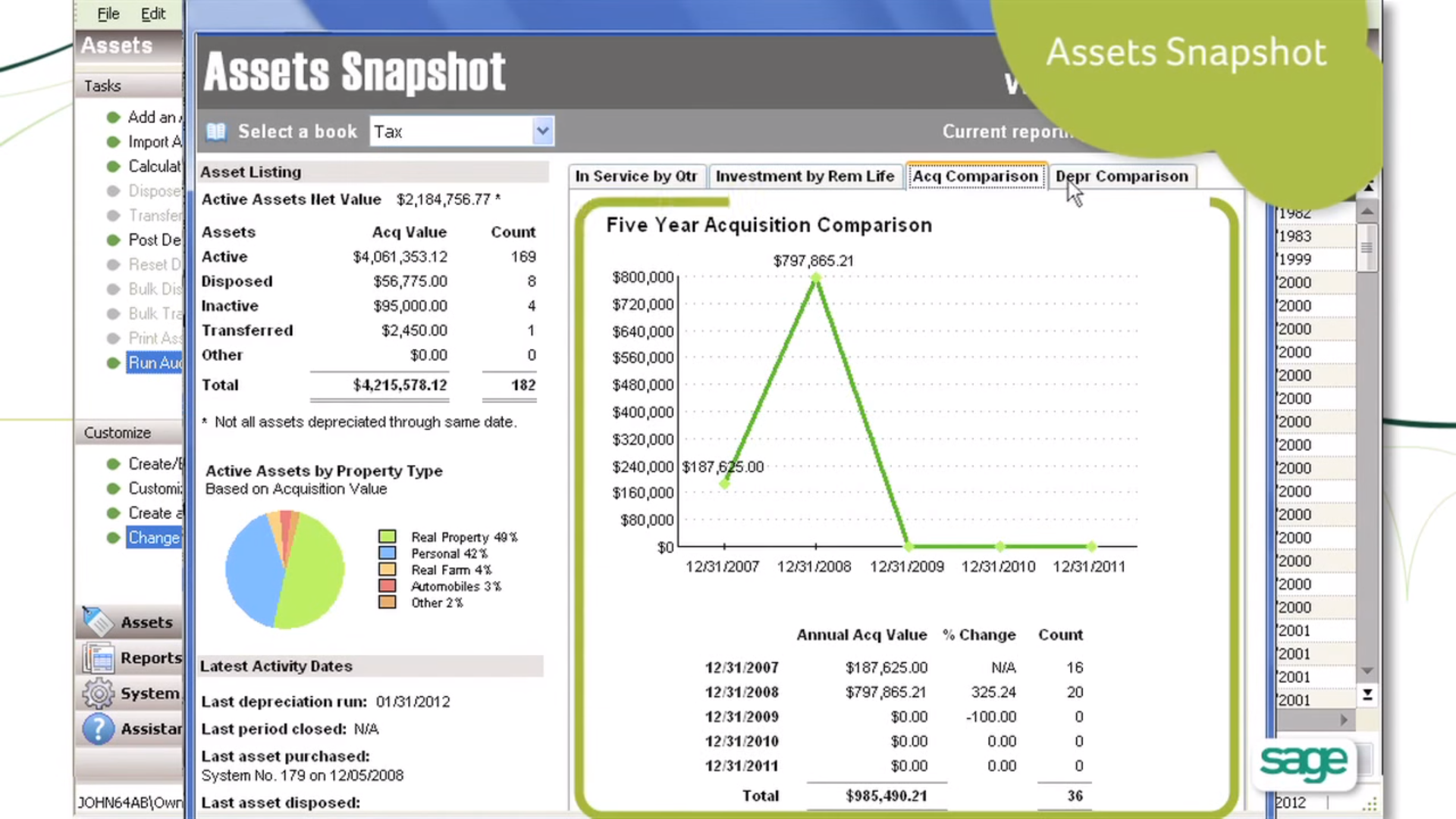Open the File menu
This screenshot has height=819, width=1456.
point(108,14)
